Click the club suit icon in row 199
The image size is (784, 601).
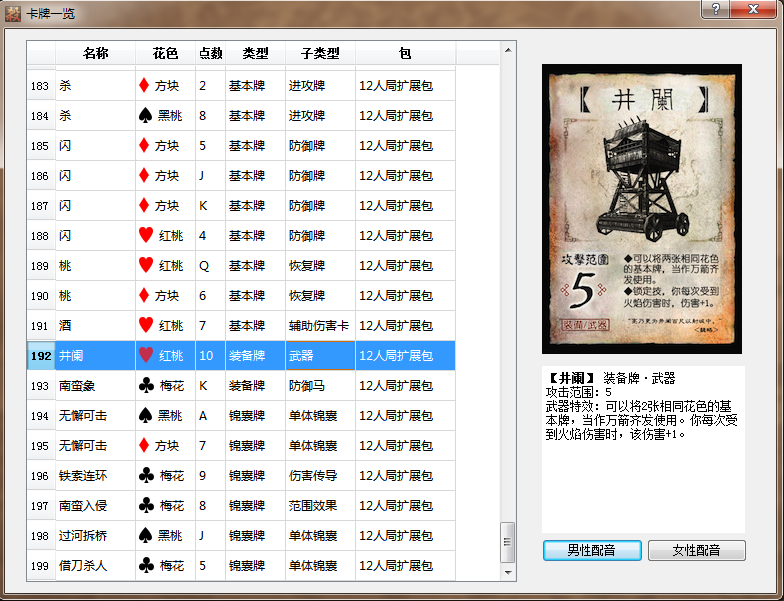tap(146, 566)
